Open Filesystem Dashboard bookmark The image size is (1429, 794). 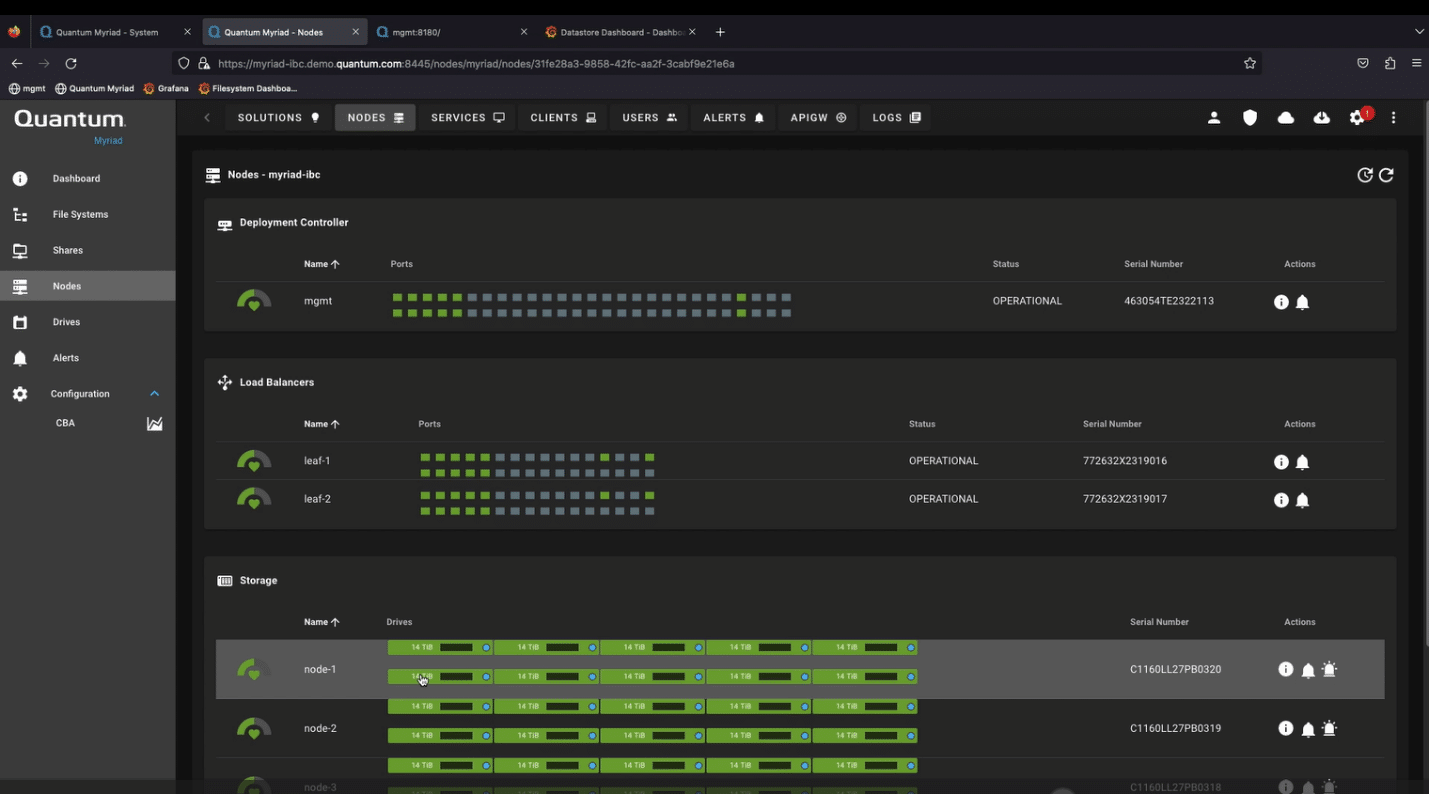click(248, 88)
